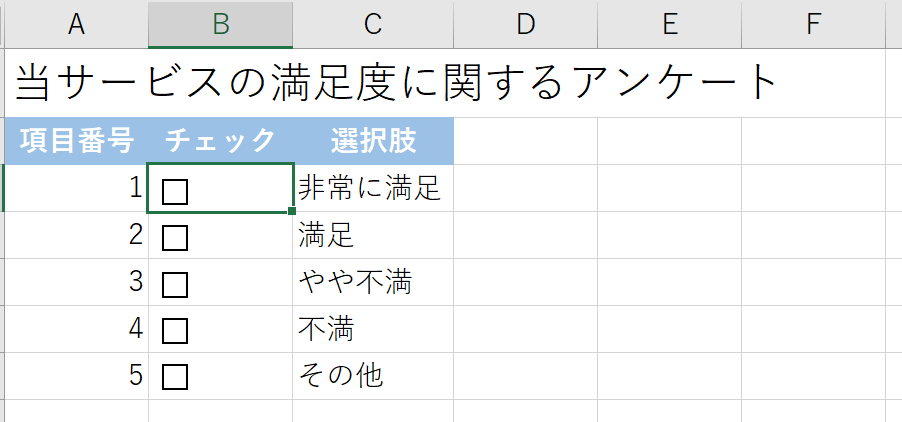Select the チェック header cell

click(221, 141)
